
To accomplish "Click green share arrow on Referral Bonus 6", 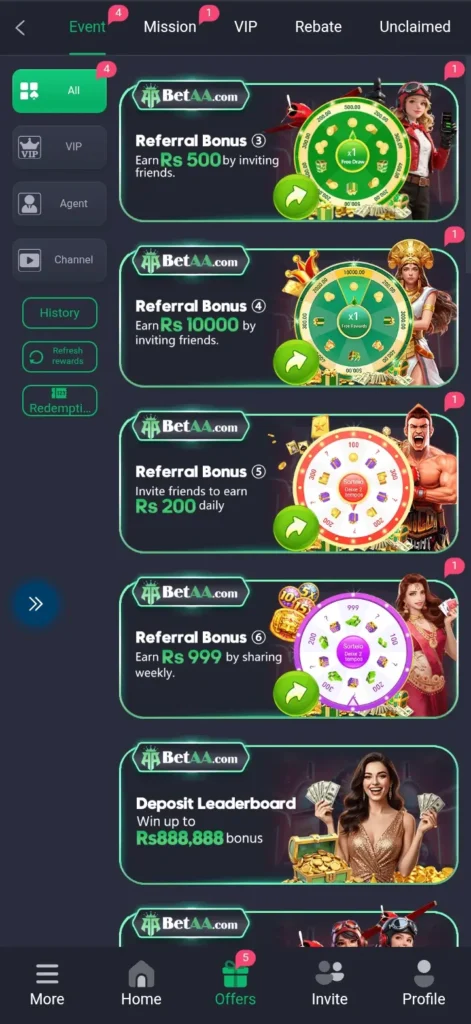I will click(x=295, y=692).
